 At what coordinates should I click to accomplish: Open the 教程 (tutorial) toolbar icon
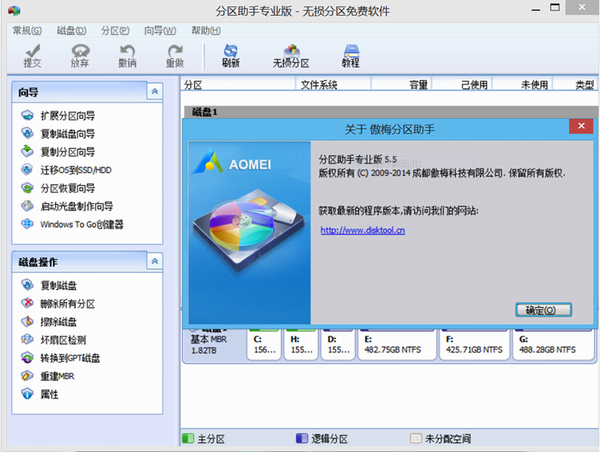pyautogui.click(x=351, y=51)
